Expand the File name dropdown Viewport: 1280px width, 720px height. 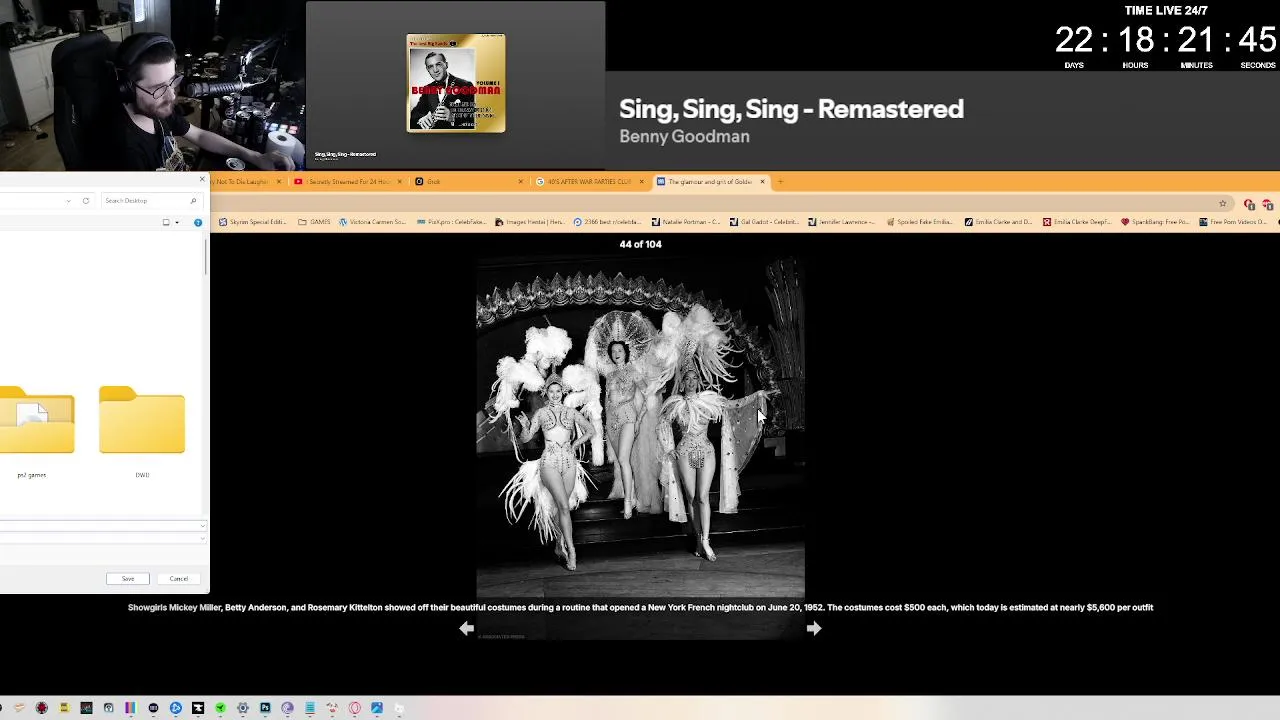point(203,525)
